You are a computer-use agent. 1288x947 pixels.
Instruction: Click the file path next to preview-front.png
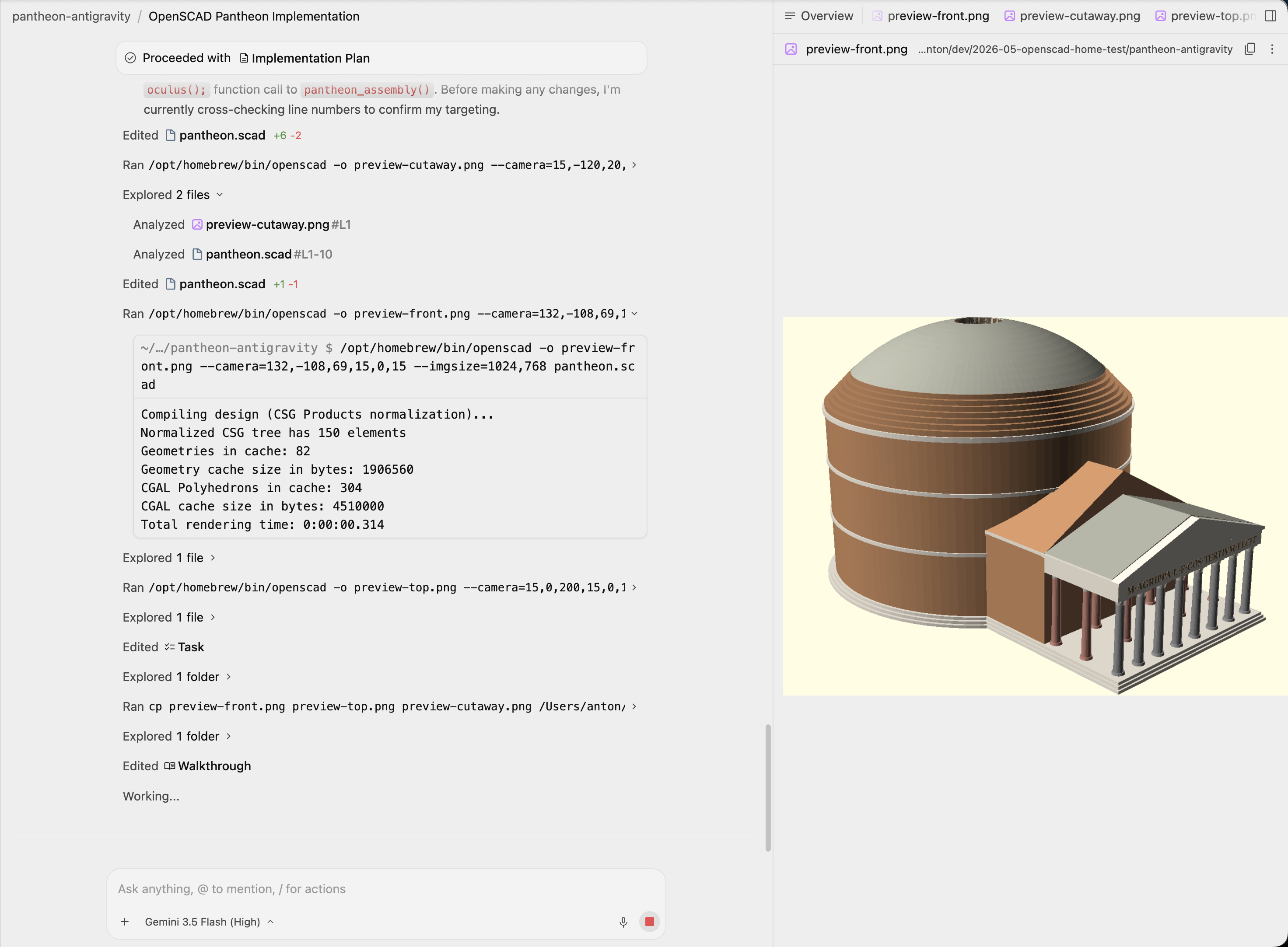tap(1075, 49)
